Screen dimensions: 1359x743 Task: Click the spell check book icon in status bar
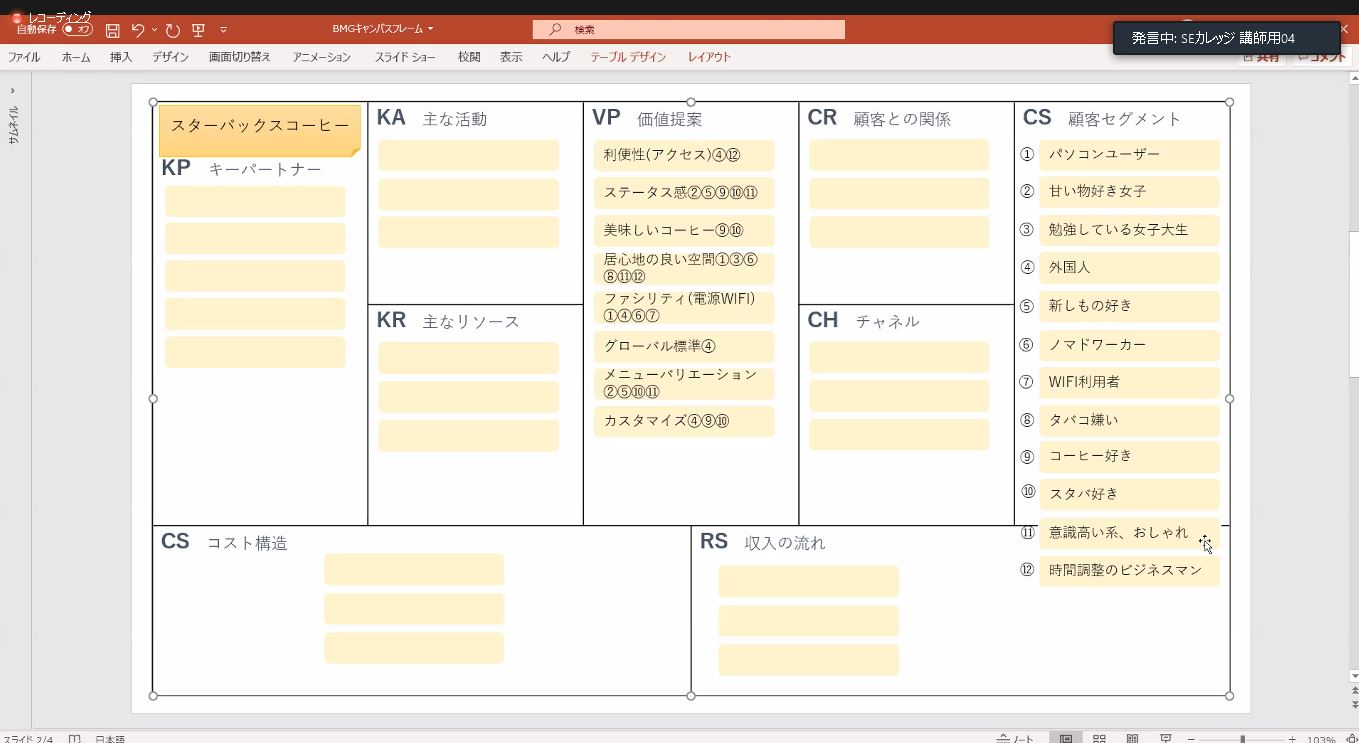point(74,739)
